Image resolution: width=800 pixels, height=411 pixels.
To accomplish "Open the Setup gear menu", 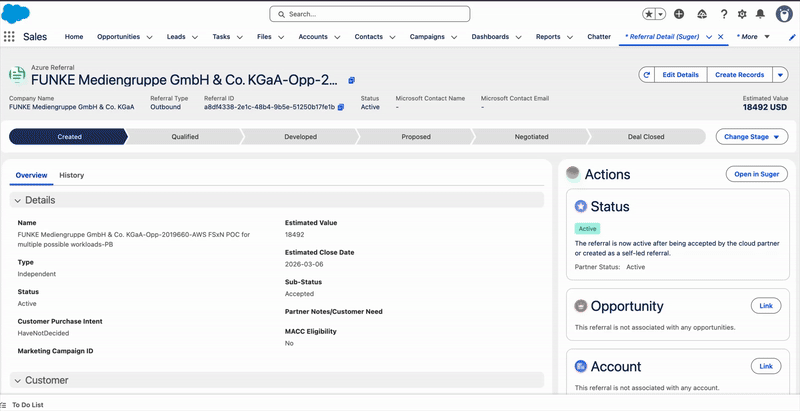I will [742, 14].
